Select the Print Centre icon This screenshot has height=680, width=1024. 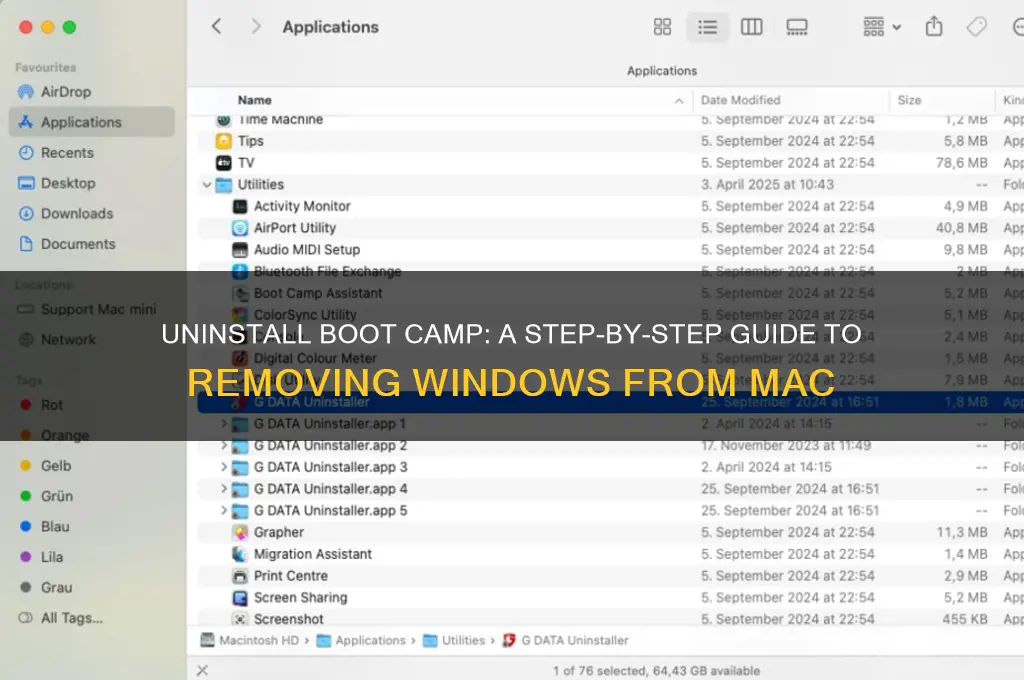tap(240, 576)
